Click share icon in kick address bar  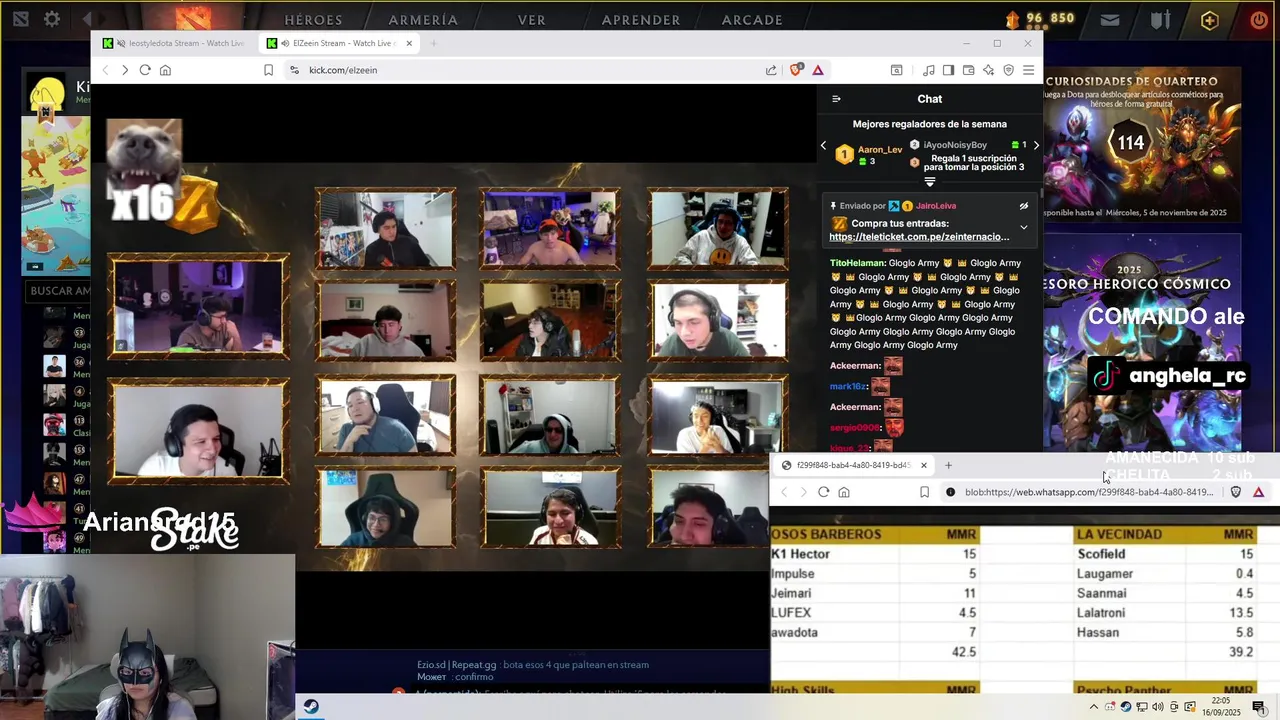coord(771,70)
